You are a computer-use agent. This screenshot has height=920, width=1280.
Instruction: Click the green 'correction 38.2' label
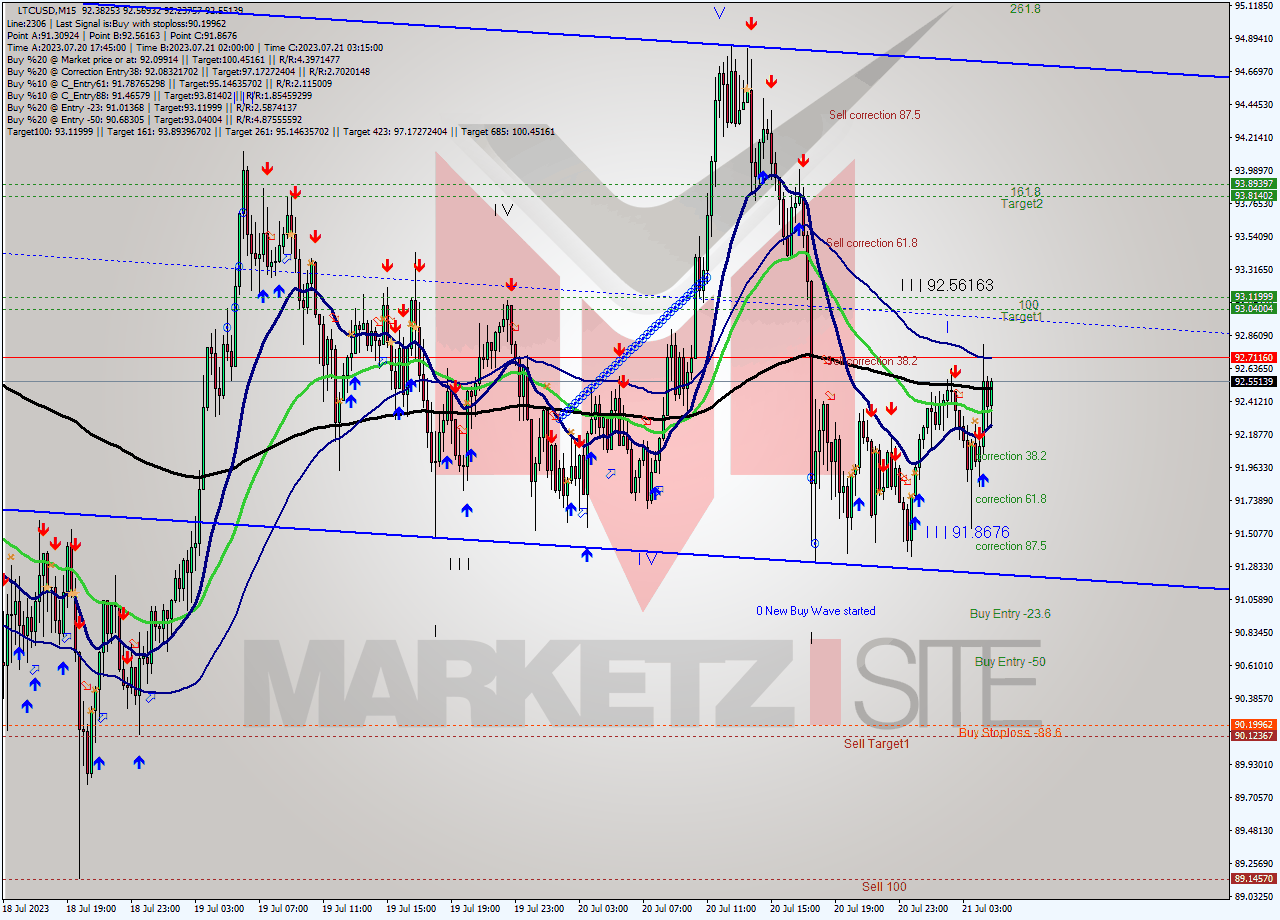(1011, 456)
